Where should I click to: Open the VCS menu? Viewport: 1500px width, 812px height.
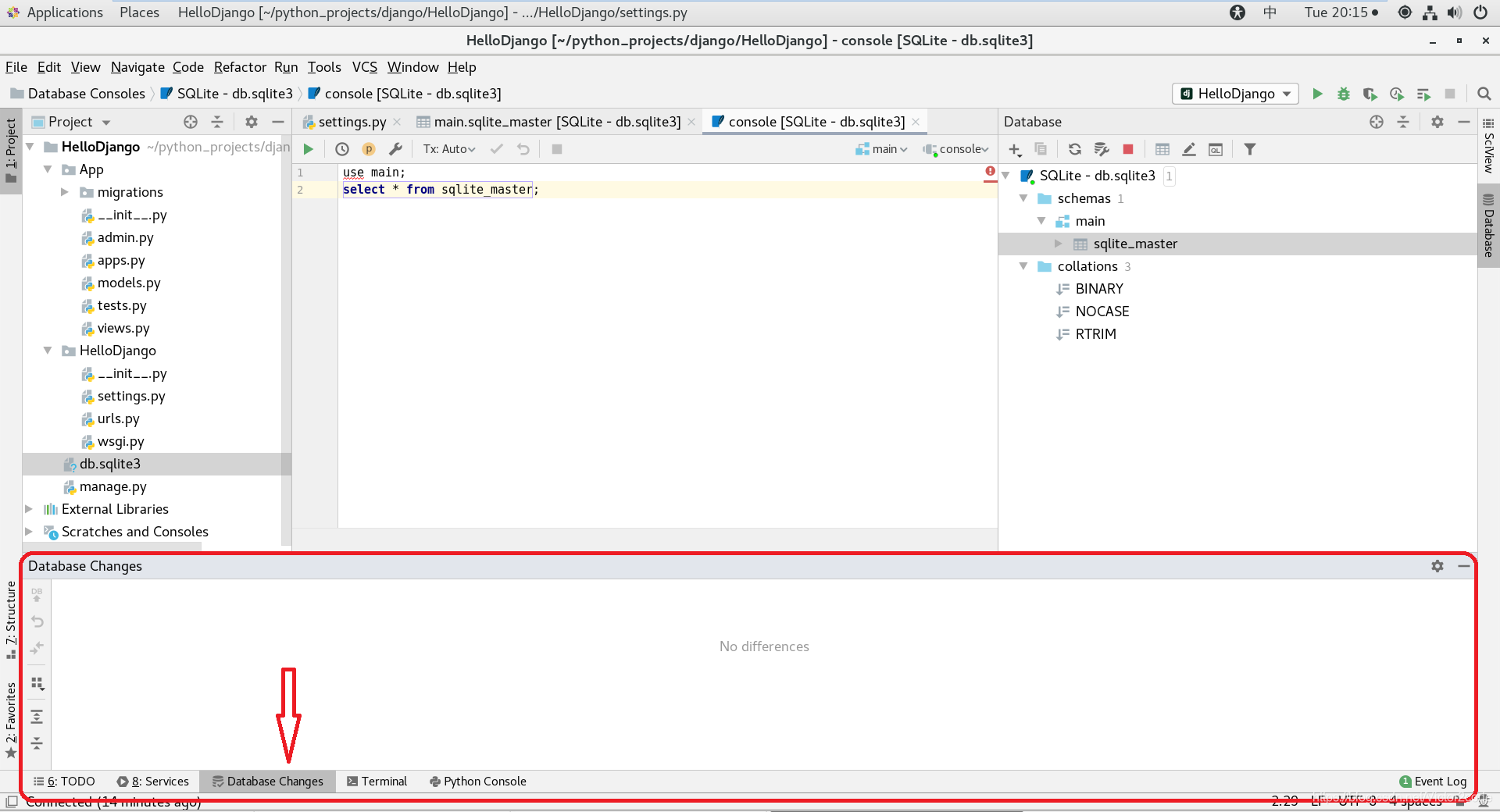364,67
